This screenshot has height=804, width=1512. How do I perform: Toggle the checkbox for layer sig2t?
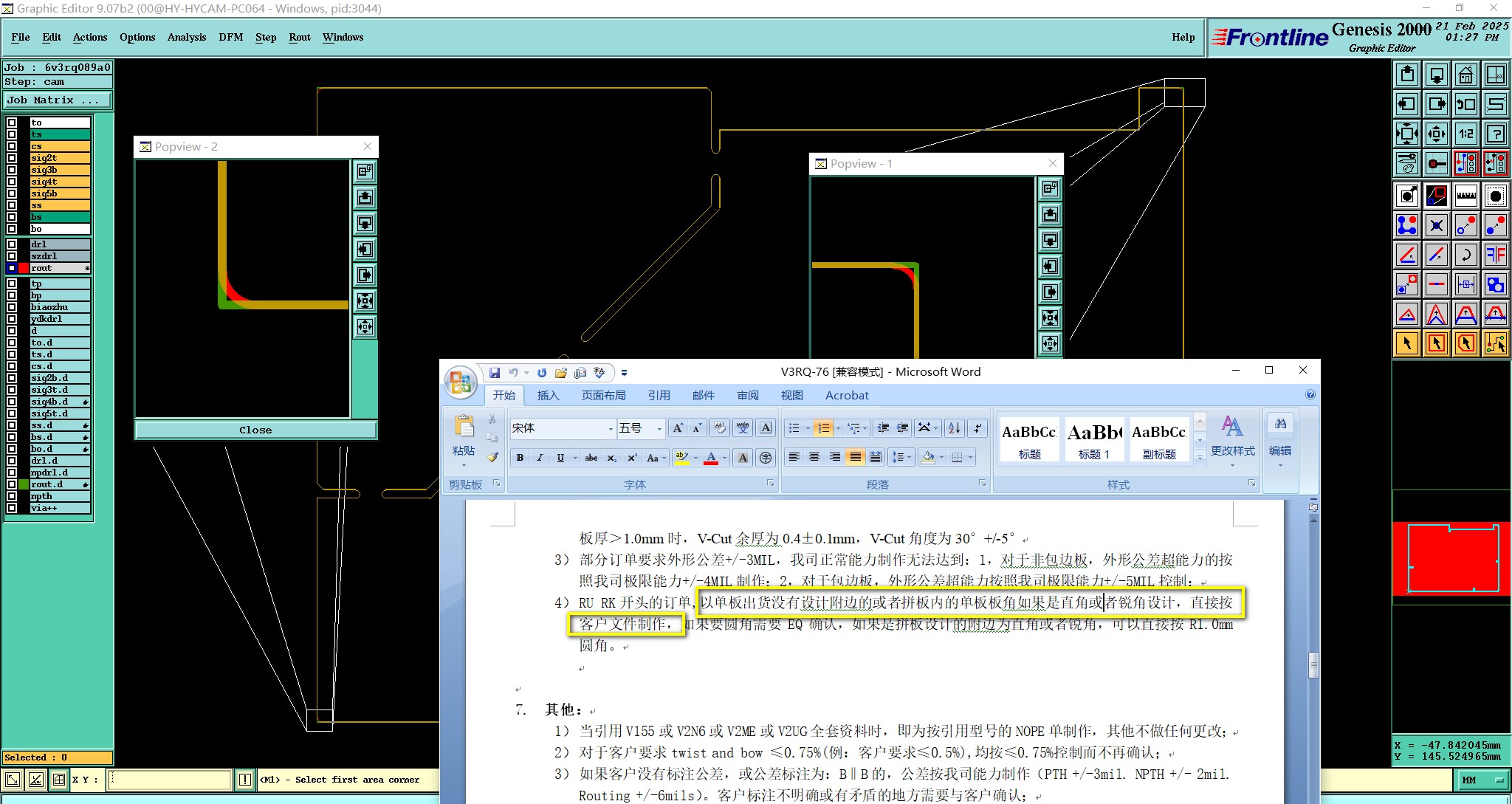pyautogui.click(x=12, y=158)
